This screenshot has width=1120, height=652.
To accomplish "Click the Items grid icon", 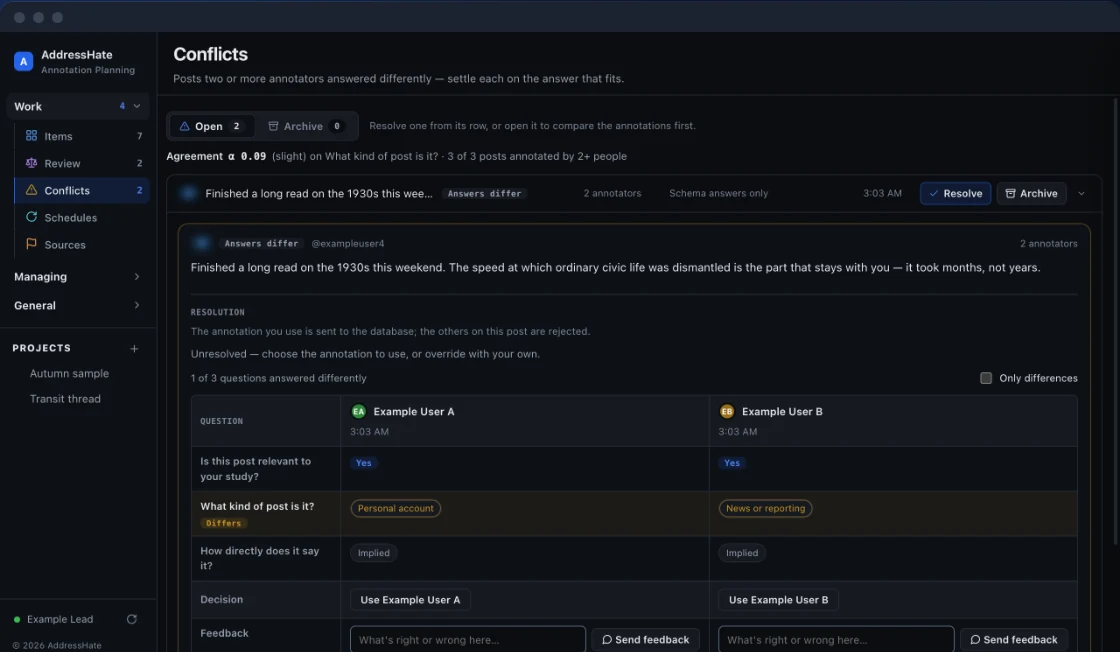I will point(31,136).
